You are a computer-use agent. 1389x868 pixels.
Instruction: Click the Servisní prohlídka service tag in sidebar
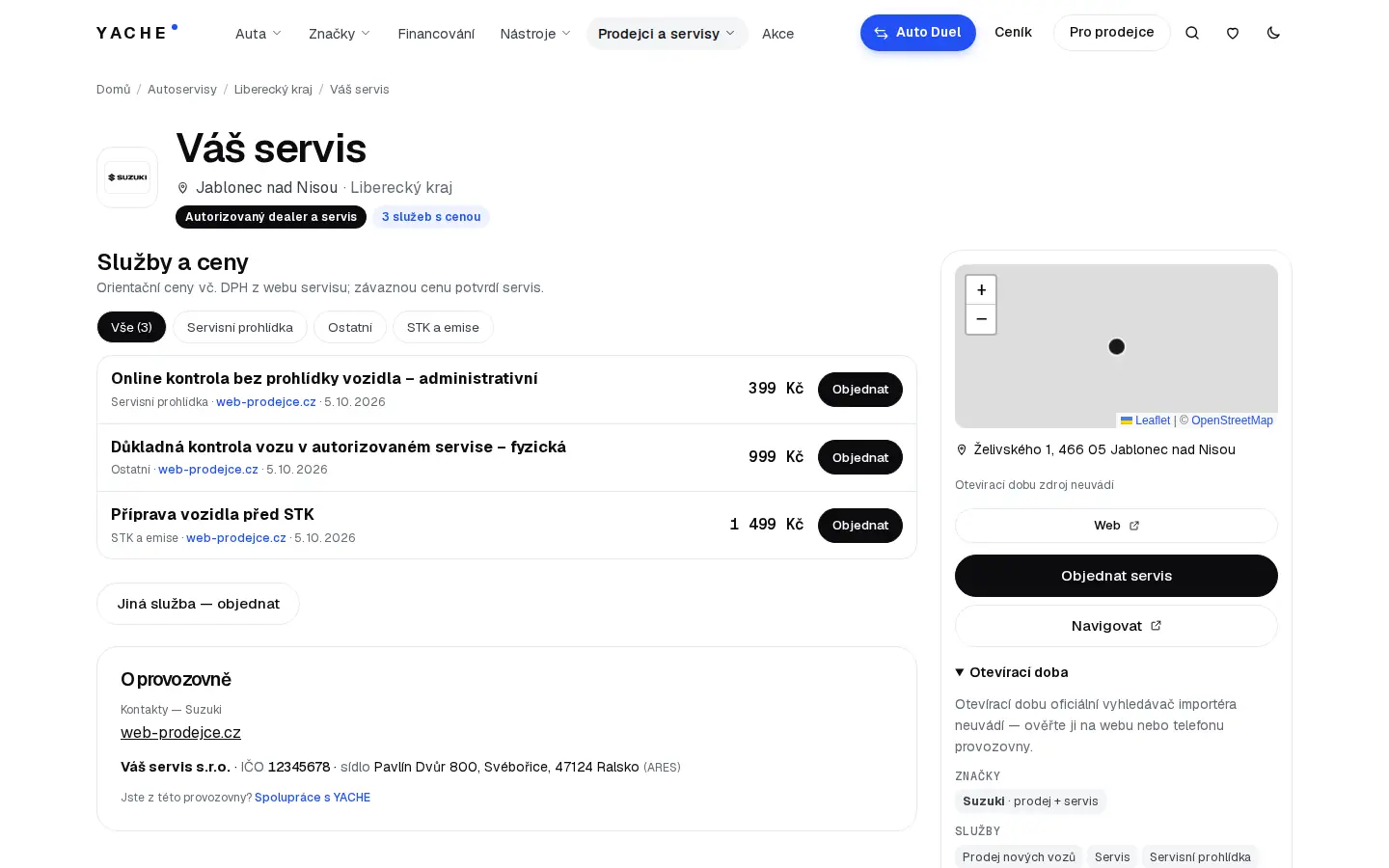[1200, 856]
